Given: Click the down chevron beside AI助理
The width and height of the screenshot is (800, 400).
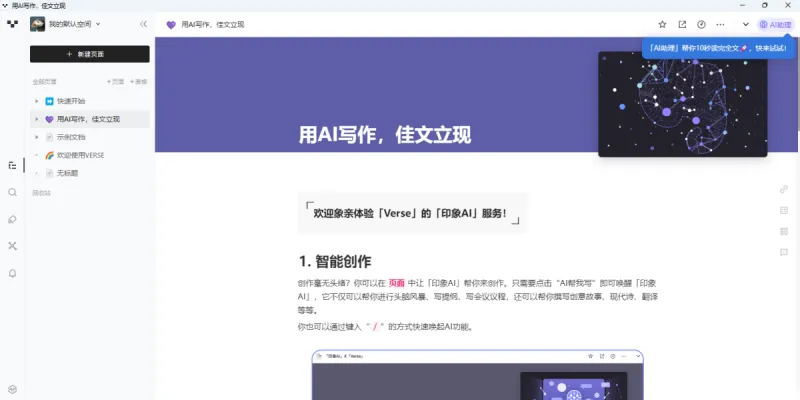Looking at the screenshot, I should pyautogui.click(x=745, y=24).
